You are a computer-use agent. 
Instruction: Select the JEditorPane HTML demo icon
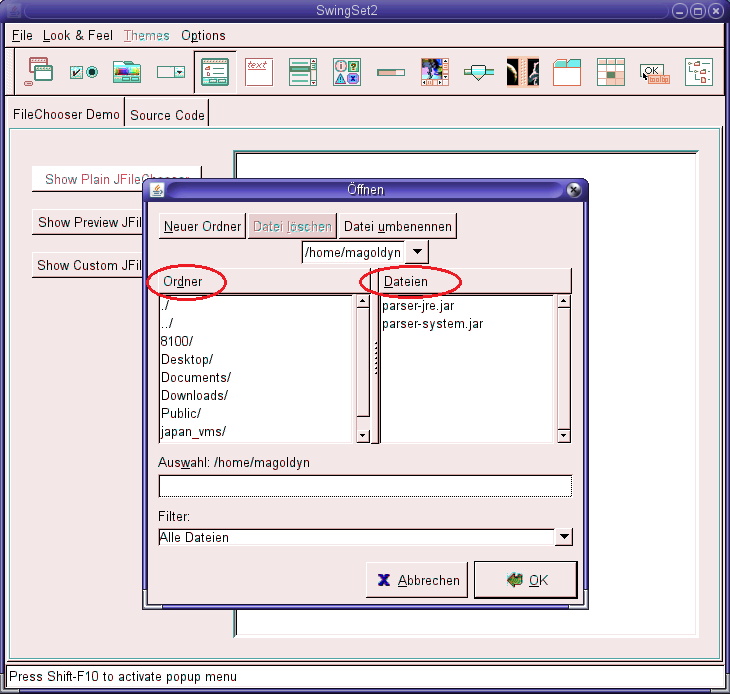point(259,71)
